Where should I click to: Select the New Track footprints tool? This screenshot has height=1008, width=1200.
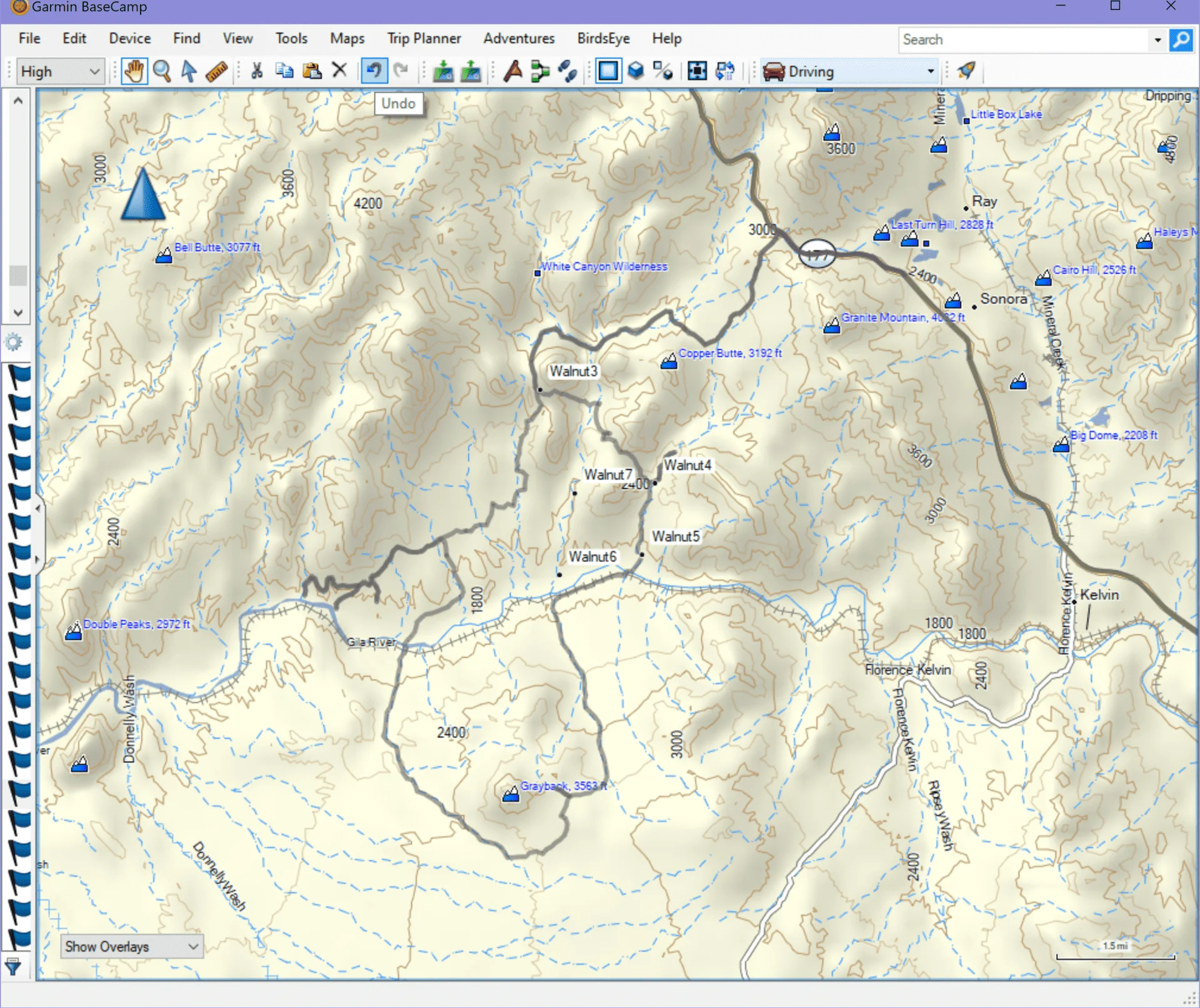[x=567, y=71]
